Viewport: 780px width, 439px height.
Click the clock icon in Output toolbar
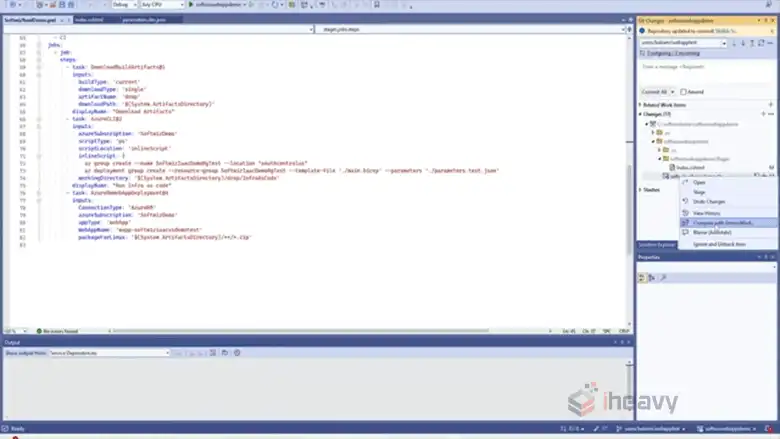tap(237, 352)
